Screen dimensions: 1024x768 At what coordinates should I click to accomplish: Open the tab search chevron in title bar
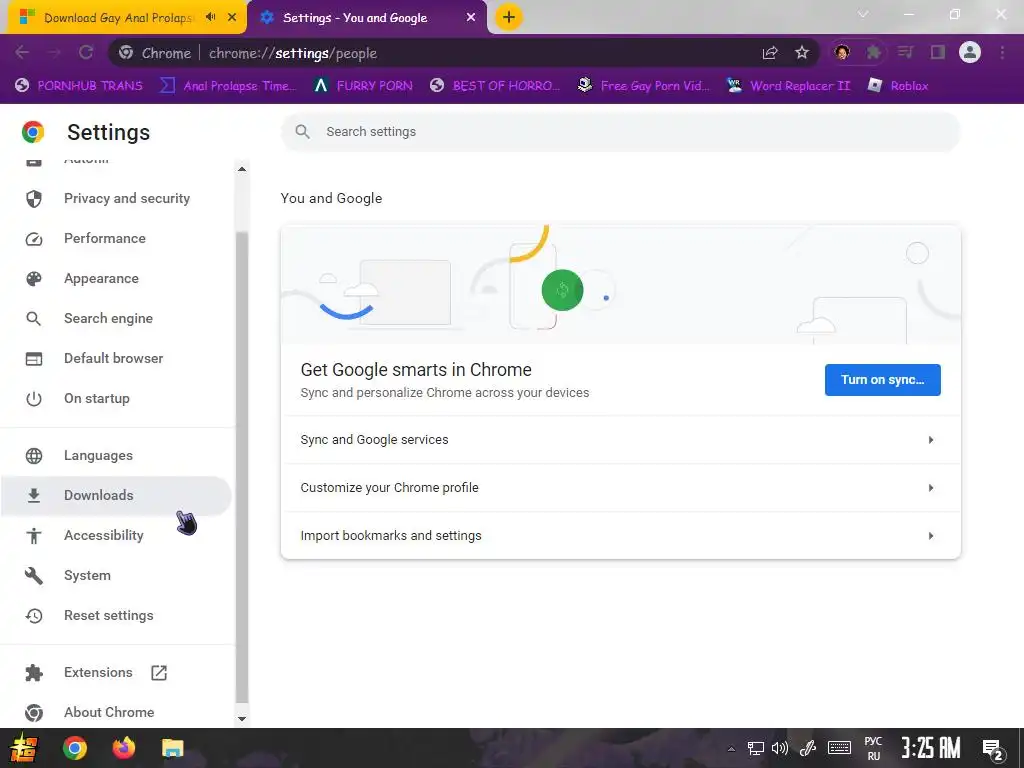pos(863,14)
